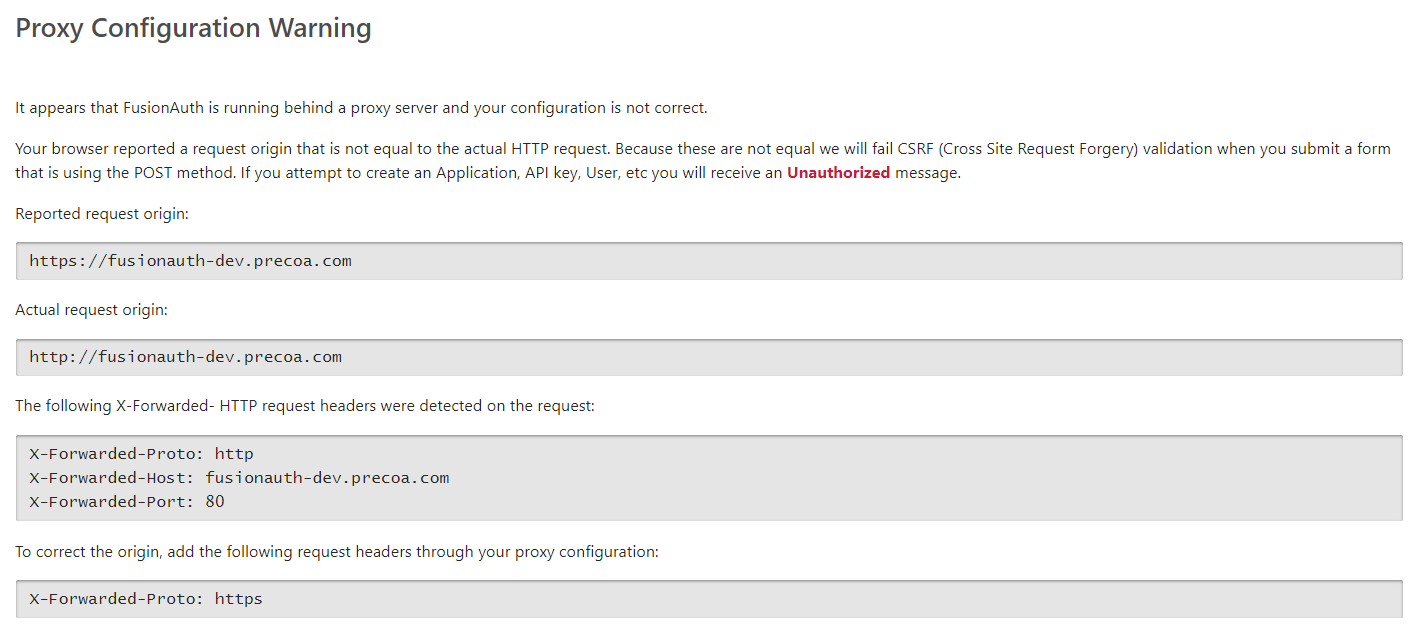1420x633 pixels.
Task: Click the Proxy Configuration Warning heading
Action: [193, 29]
